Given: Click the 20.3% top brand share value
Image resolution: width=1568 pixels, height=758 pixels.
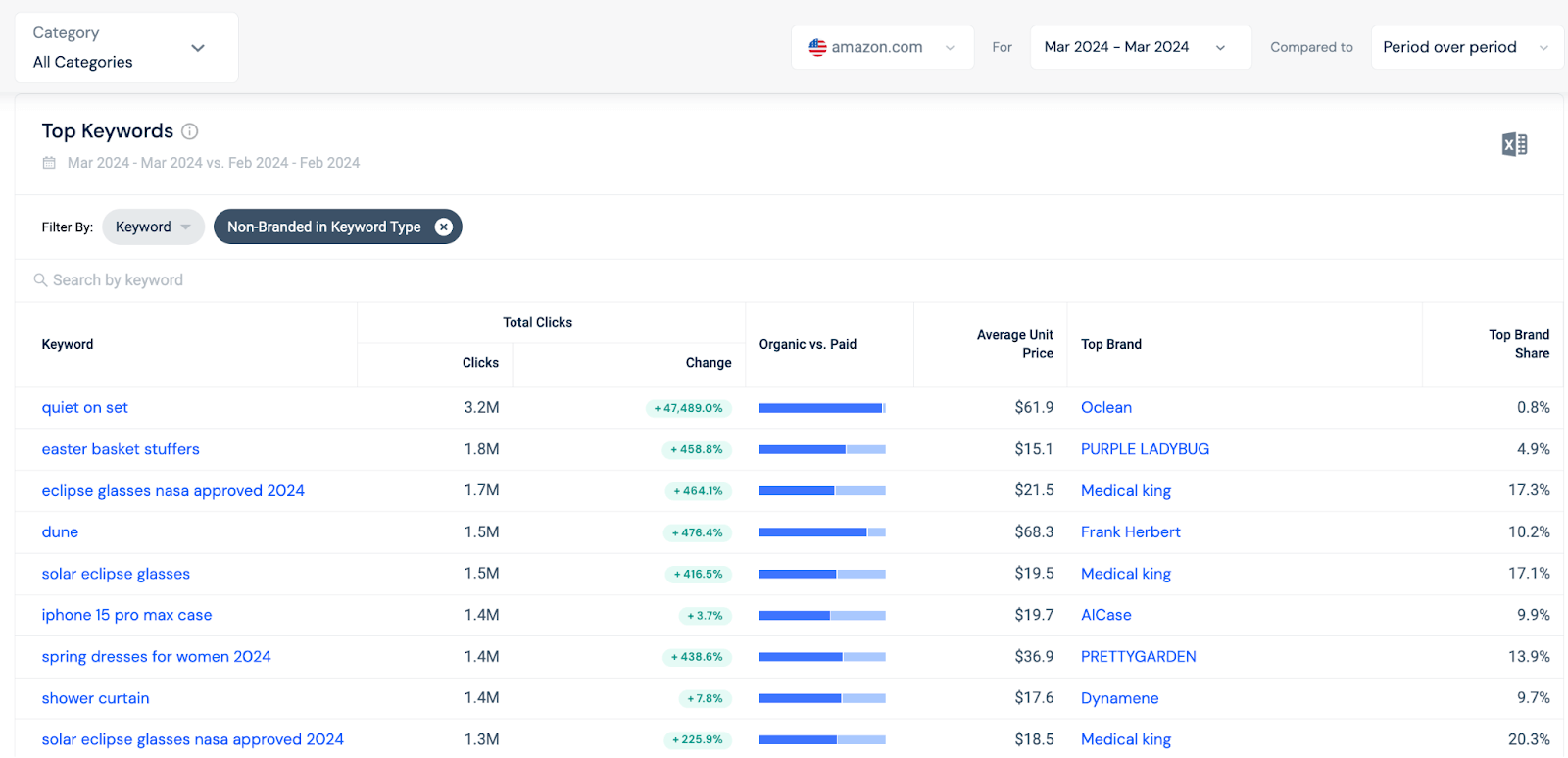Looking at the screenshot, I should point(1529,739).
